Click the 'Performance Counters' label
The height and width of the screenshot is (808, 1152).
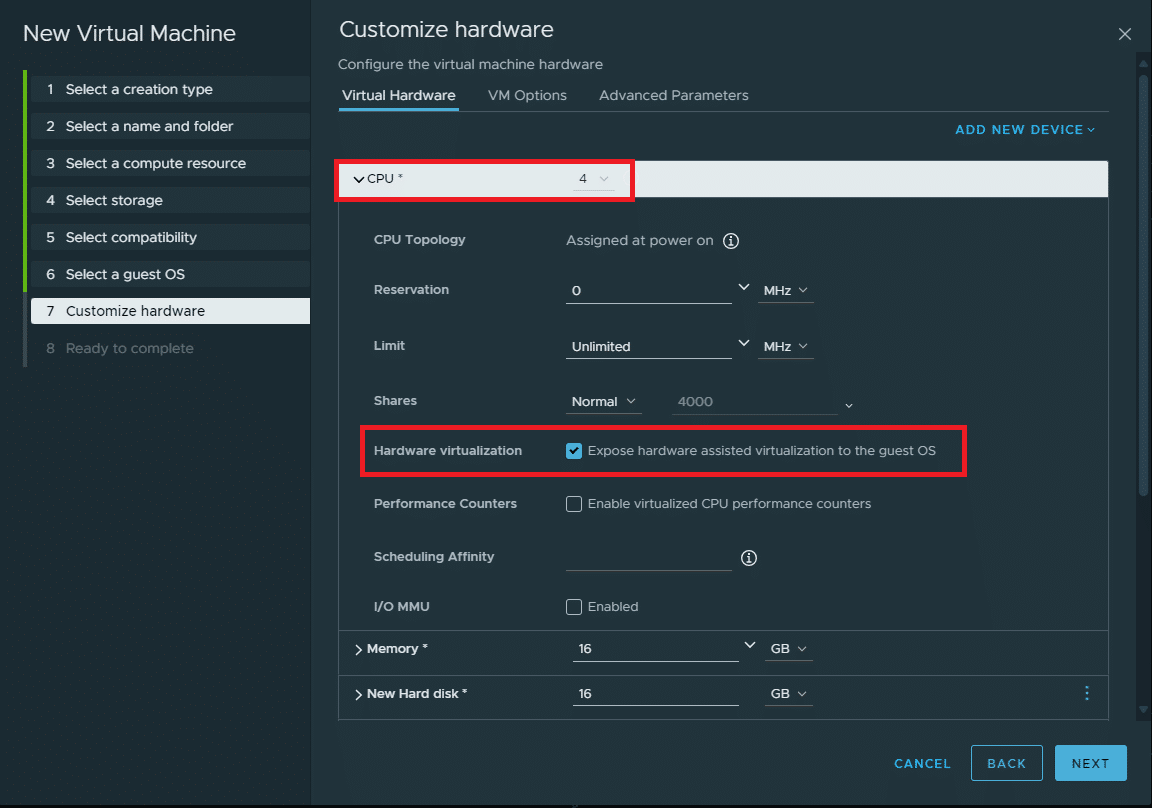445,504
